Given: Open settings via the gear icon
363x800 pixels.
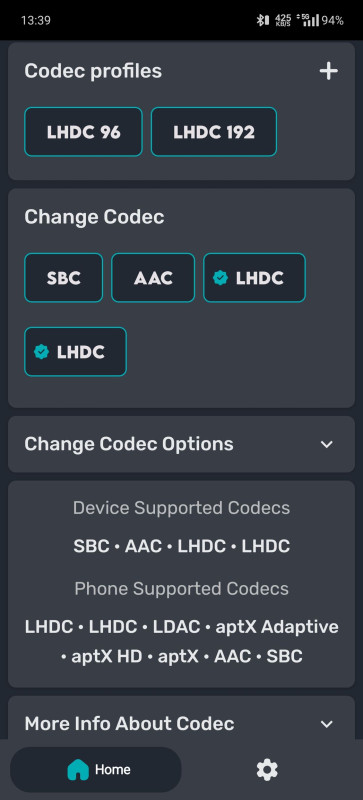Looking at the screenshot, I should (267, 769).
